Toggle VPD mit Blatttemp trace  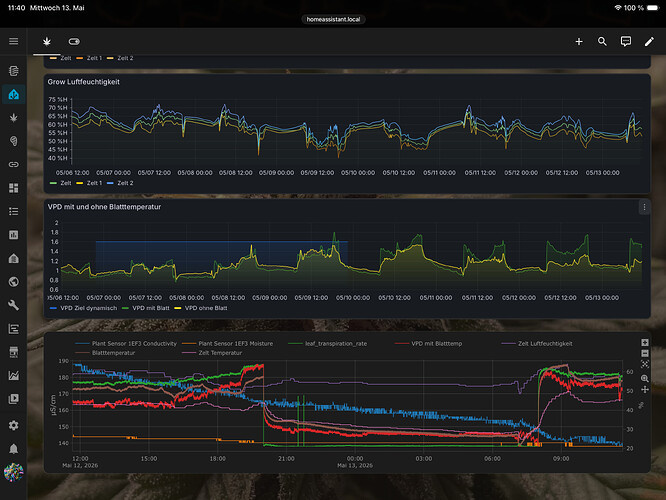tap(428, 344)
